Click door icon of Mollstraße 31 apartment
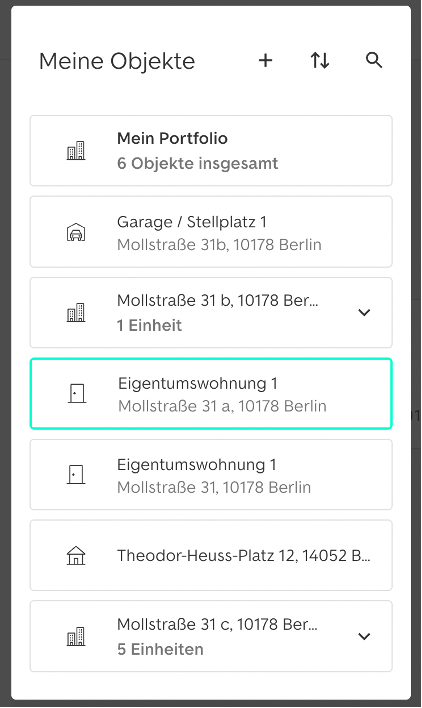The width and height of the screenshot is (422, 708). coord(76,475)
